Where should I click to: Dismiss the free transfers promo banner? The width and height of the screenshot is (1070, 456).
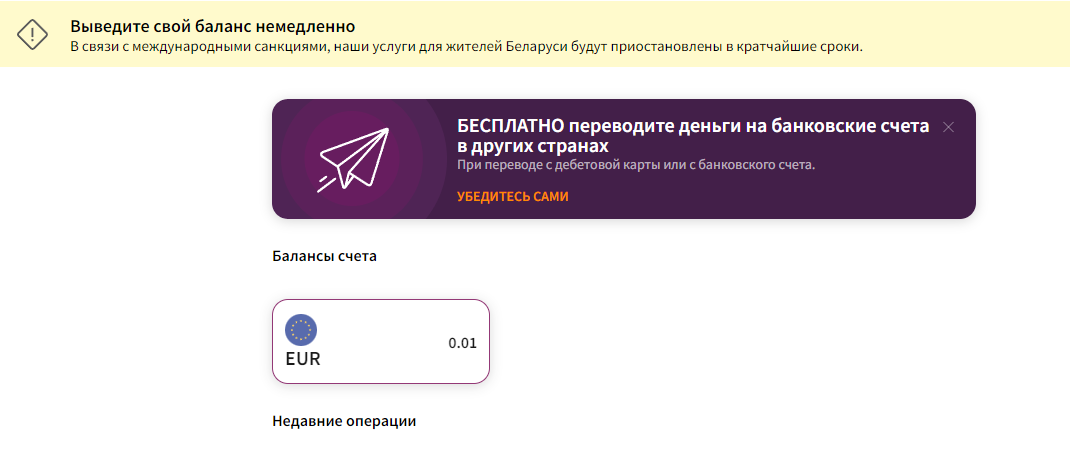pyautogui.click(x=949, y=127)
